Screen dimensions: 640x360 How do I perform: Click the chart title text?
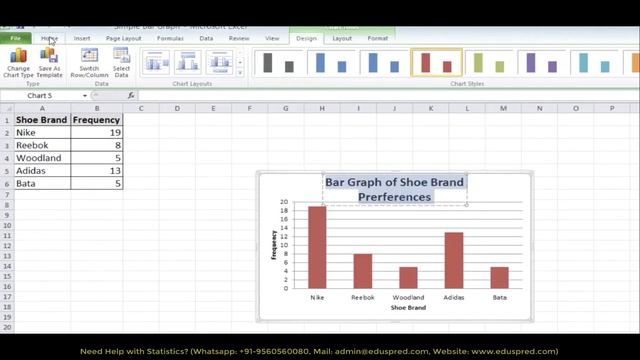click(x=394, y=189)
